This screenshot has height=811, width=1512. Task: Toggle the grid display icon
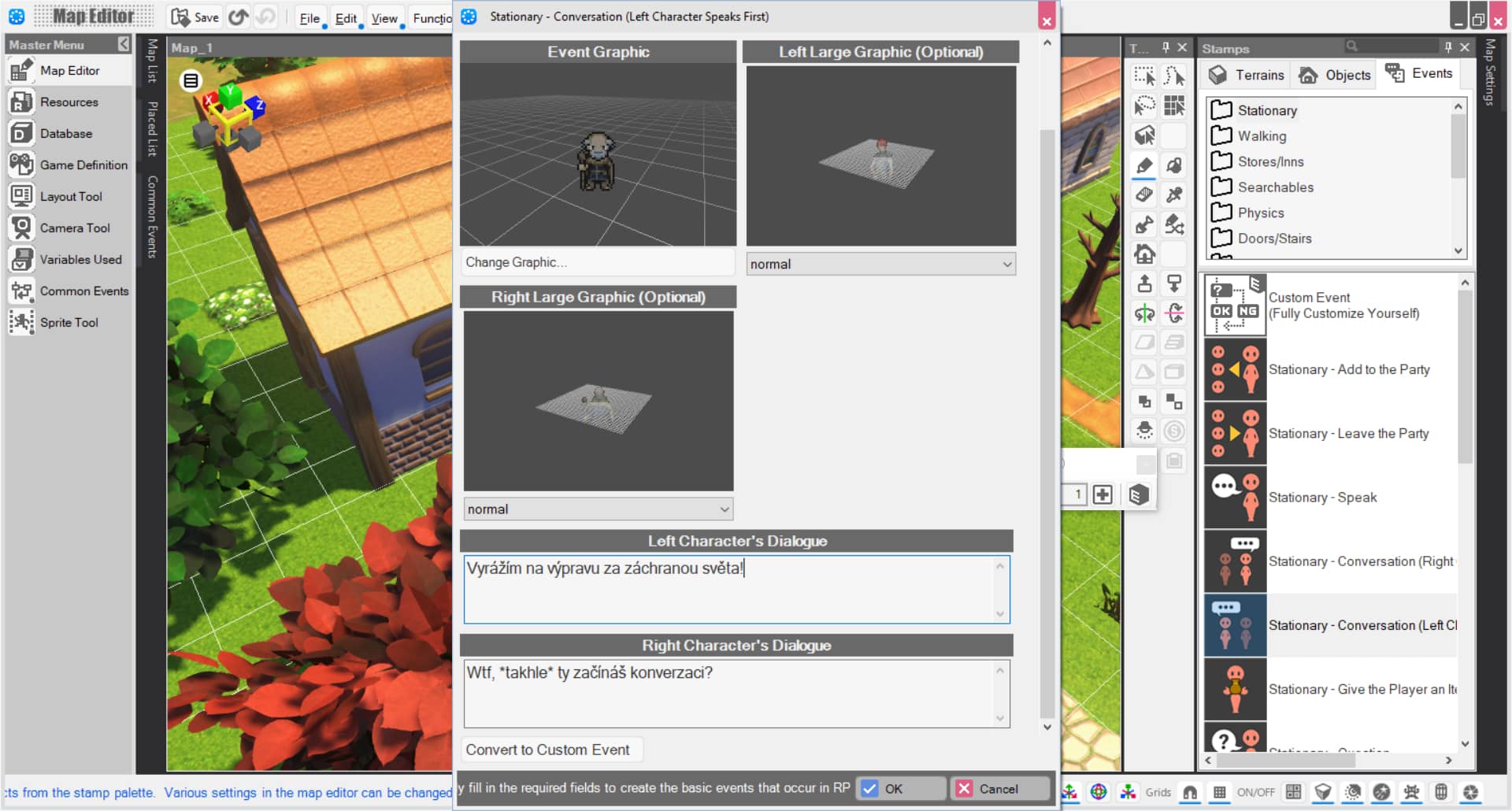(1219, 792)
